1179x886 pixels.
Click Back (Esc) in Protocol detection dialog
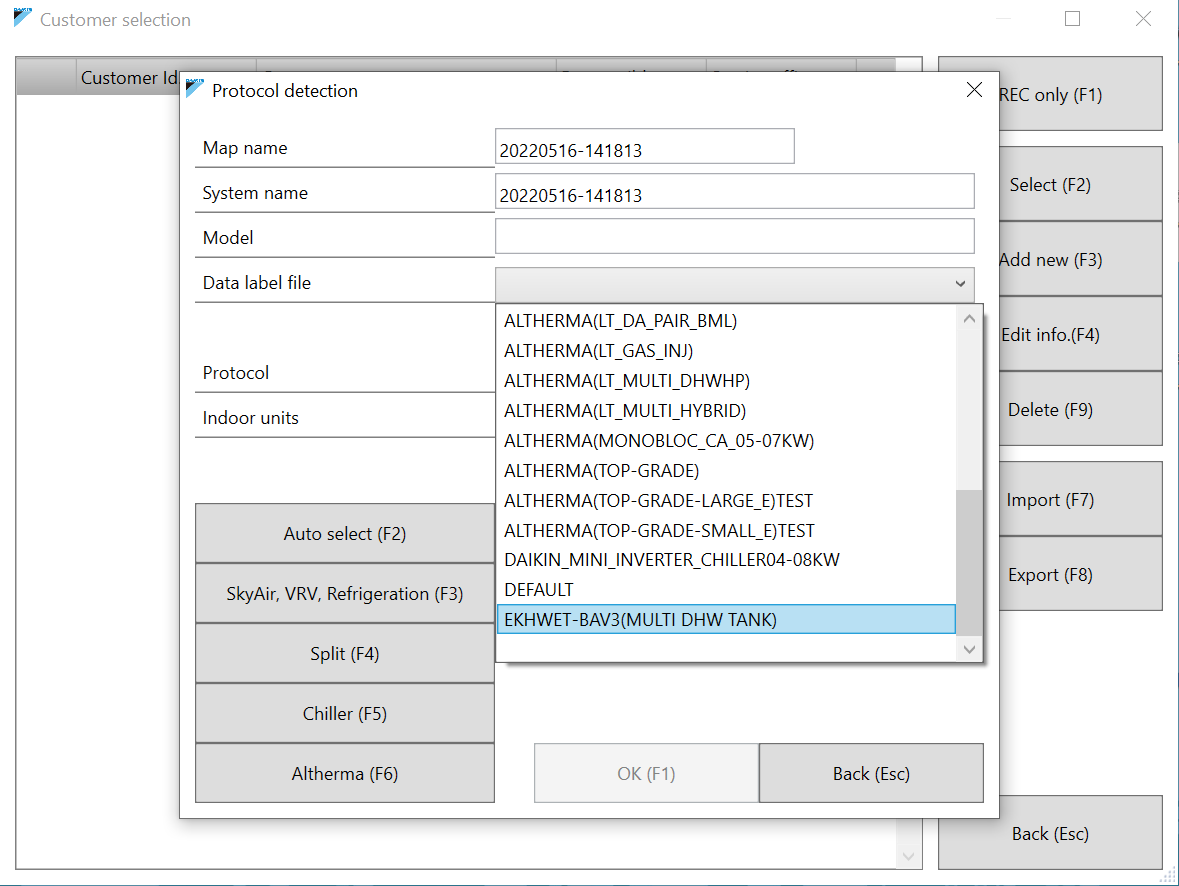point(871,773)
